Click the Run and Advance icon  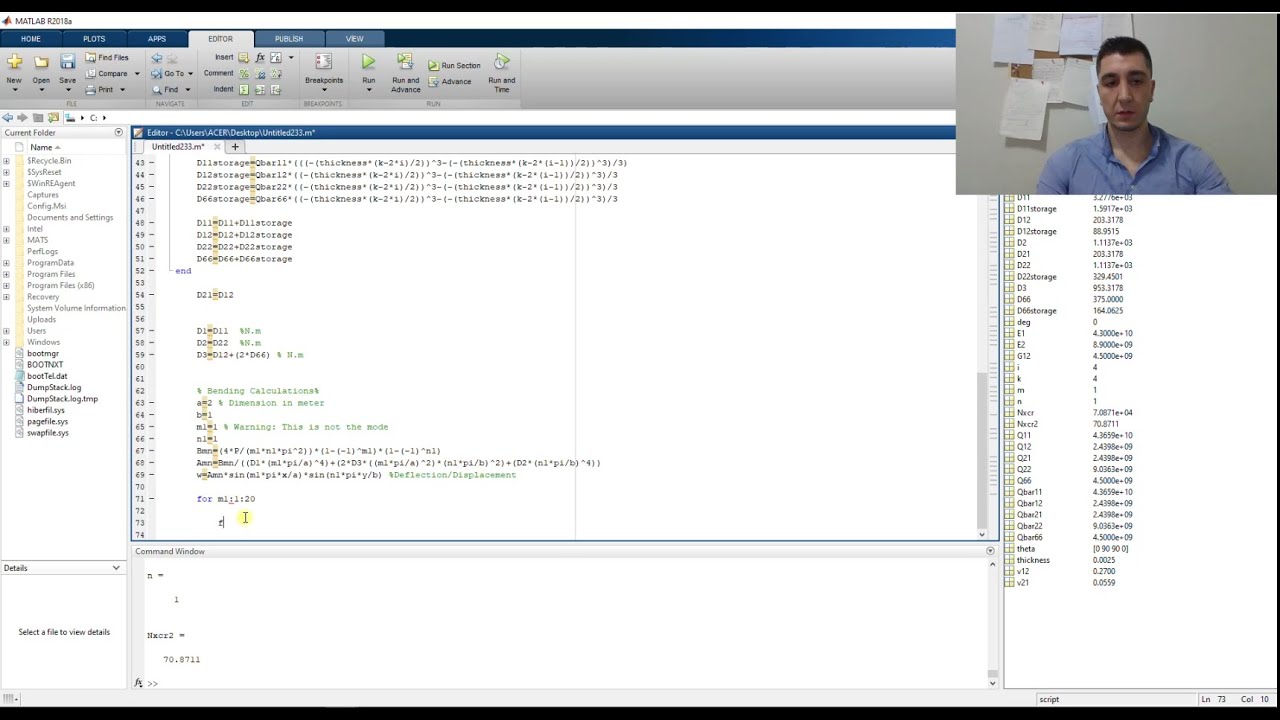click(405, 62)
